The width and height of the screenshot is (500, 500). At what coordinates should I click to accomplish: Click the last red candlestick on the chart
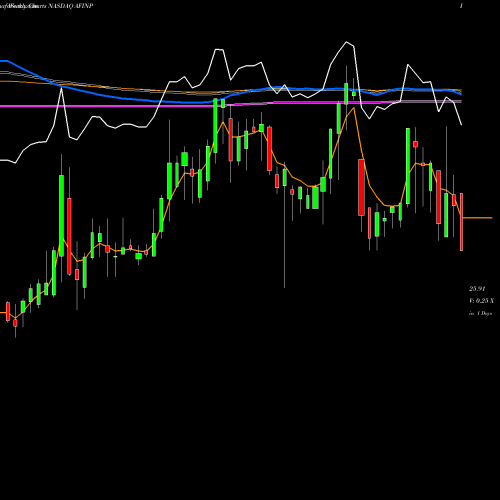click(x=461, y=222)
